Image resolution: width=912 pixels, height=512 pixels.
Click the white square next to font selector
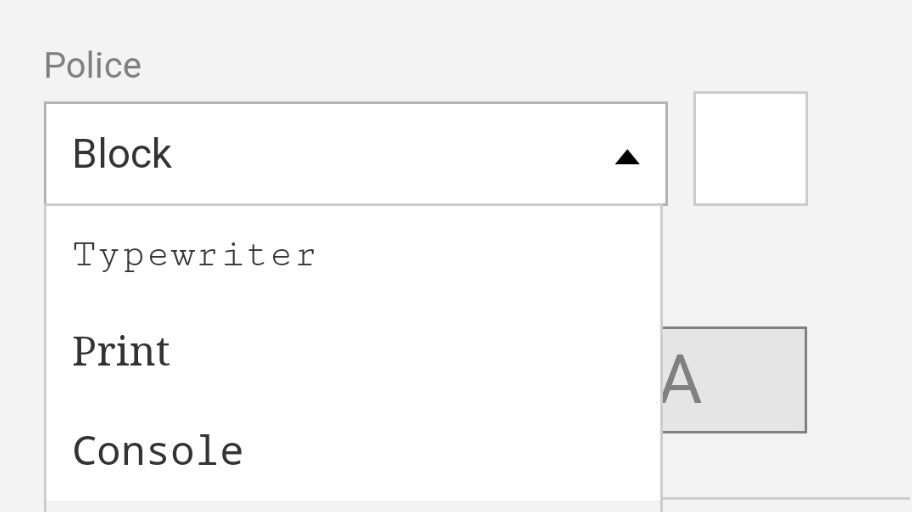coord(750,149)
